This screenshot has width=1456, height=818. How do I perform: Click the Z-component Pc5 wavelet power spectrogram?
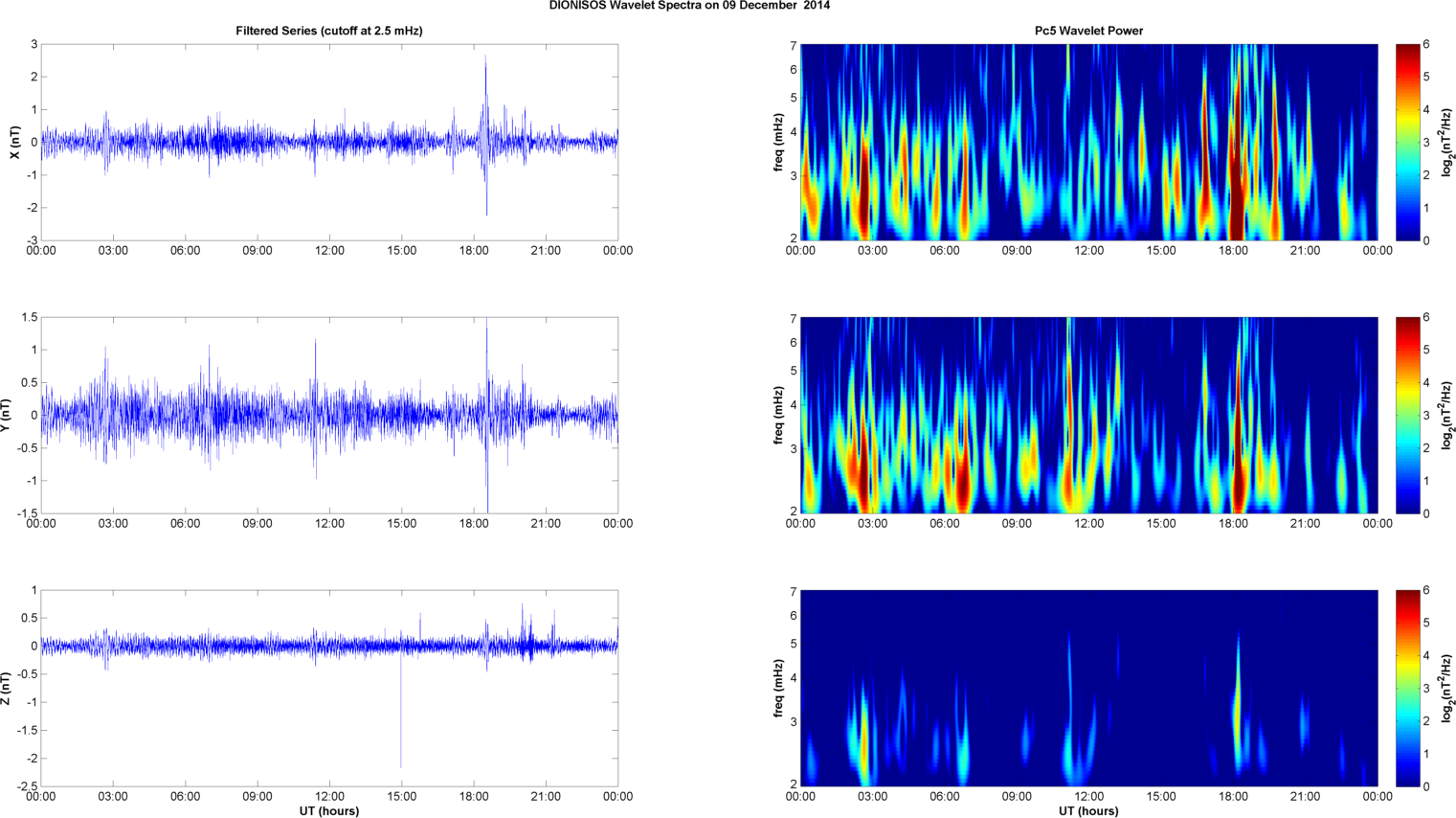(x=1088, y=689)
